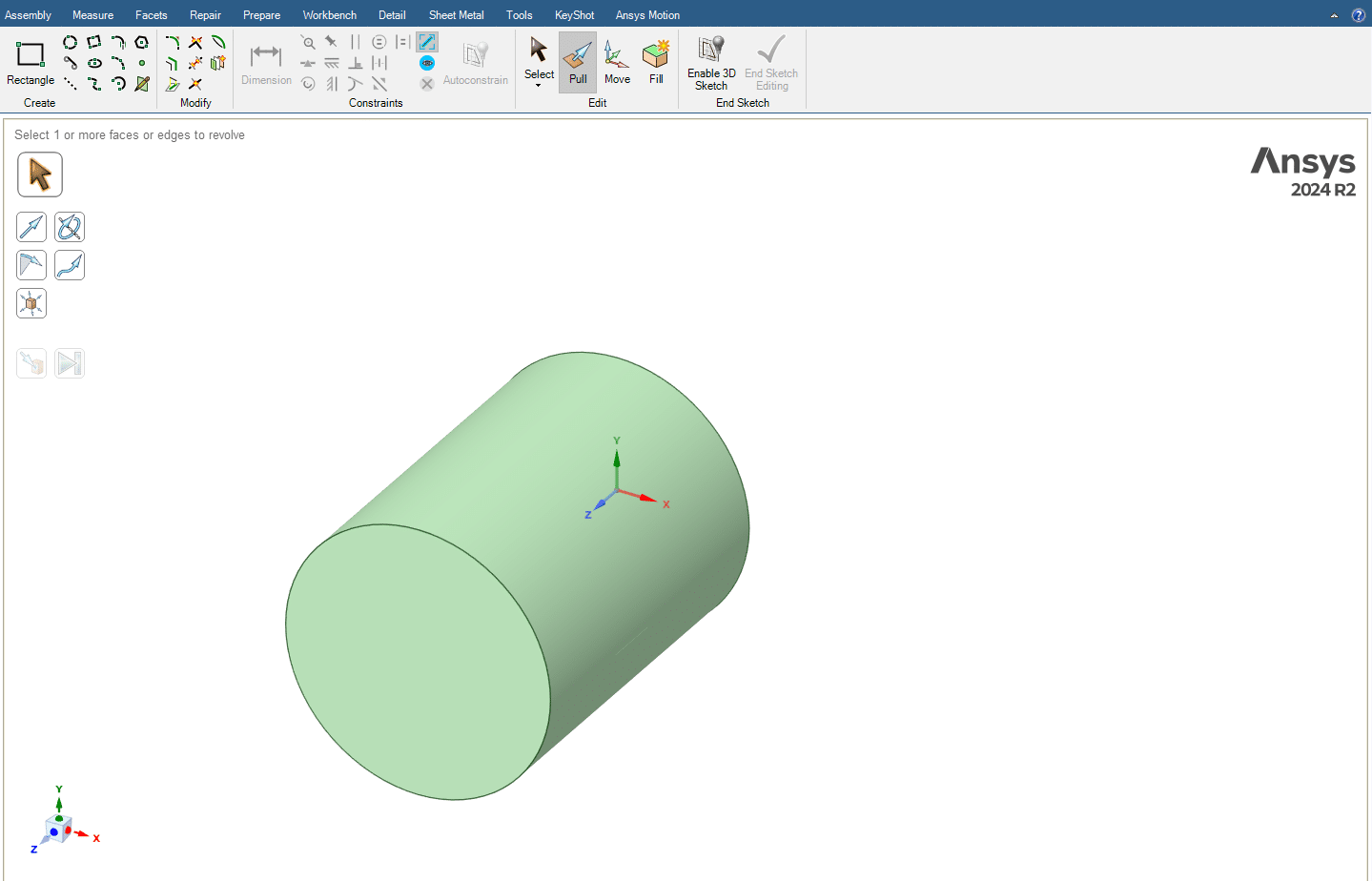Viewport: 1372px width, 881px height.
Task: Click the orange Select arrow tool guide
Action: (40, 174)
